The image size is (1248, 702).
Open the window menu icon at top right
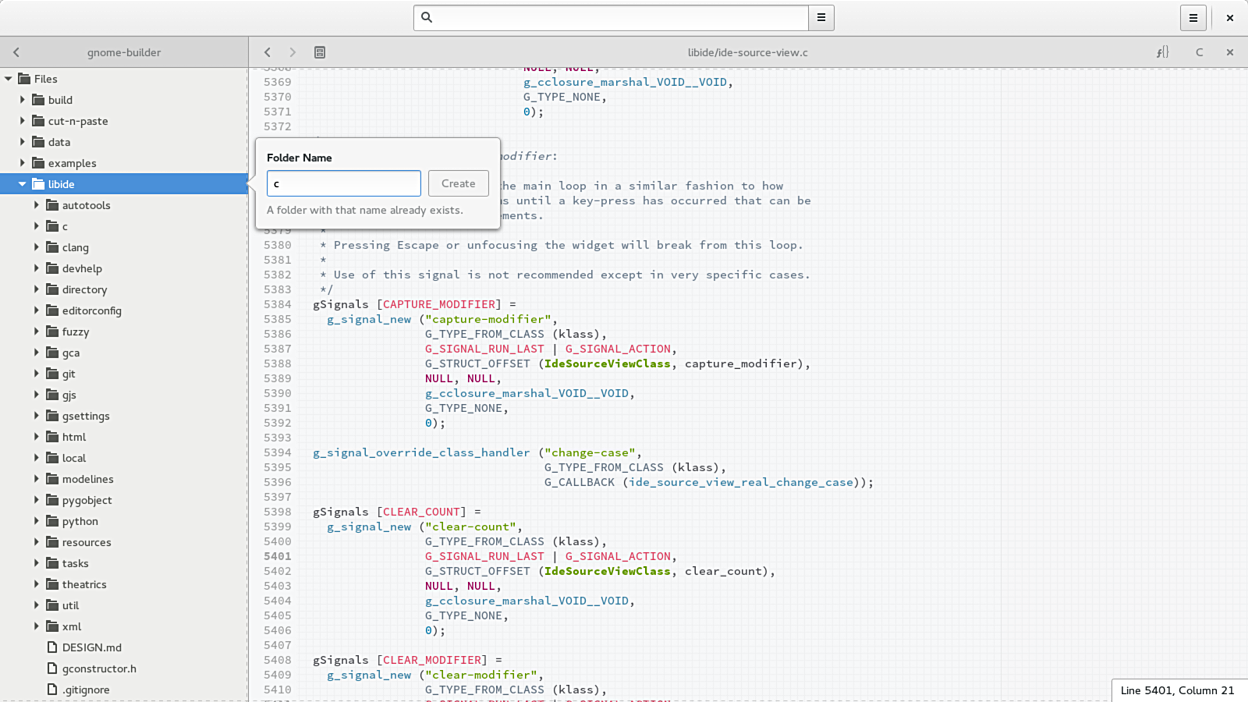[1193, 17]
